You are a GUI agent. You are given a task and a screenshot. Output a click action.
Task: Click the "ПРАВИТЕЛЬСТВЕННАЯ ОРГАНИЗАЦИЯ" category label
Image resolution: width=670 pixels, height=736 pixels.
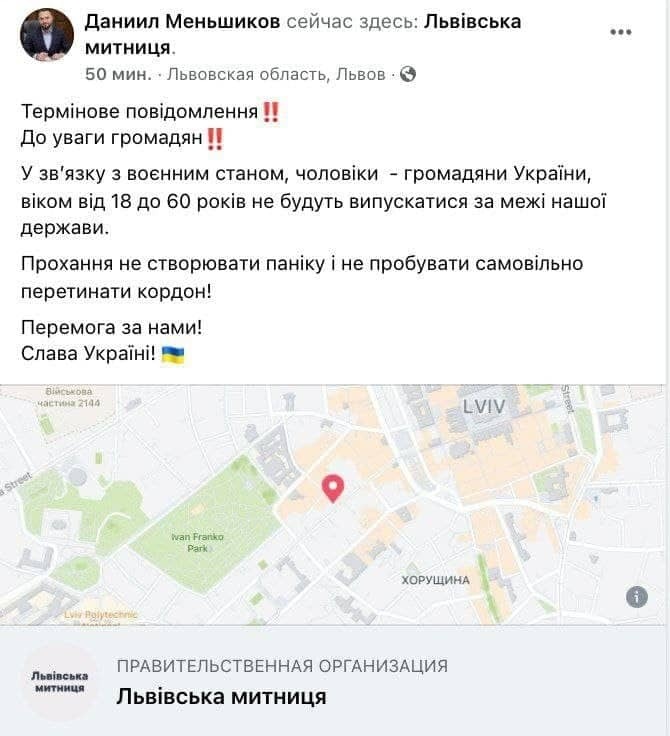coord(282,666)
